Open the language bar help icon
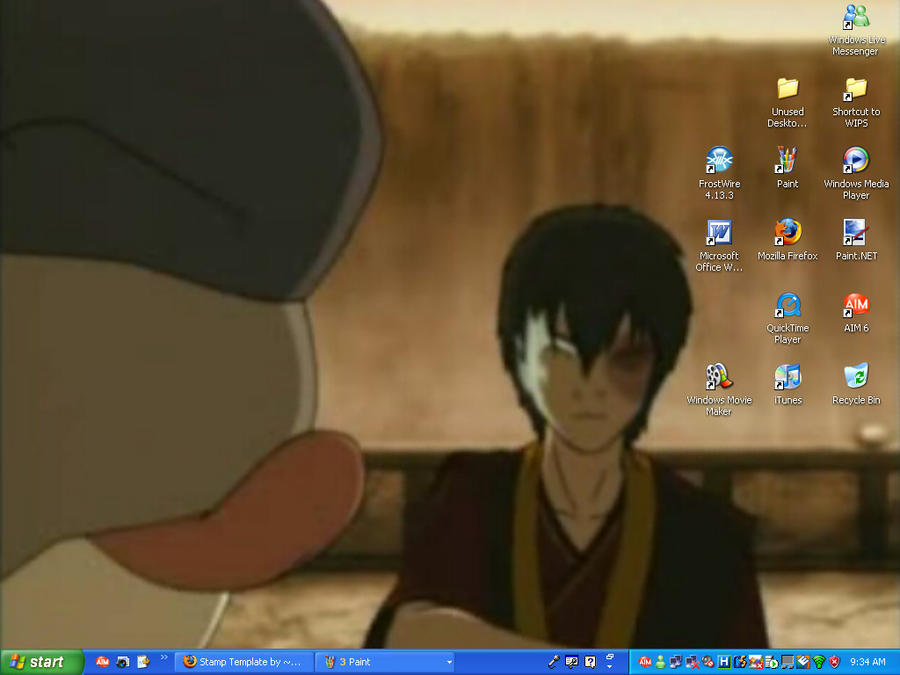Screen dimensions: 900x675 (590, 662)
